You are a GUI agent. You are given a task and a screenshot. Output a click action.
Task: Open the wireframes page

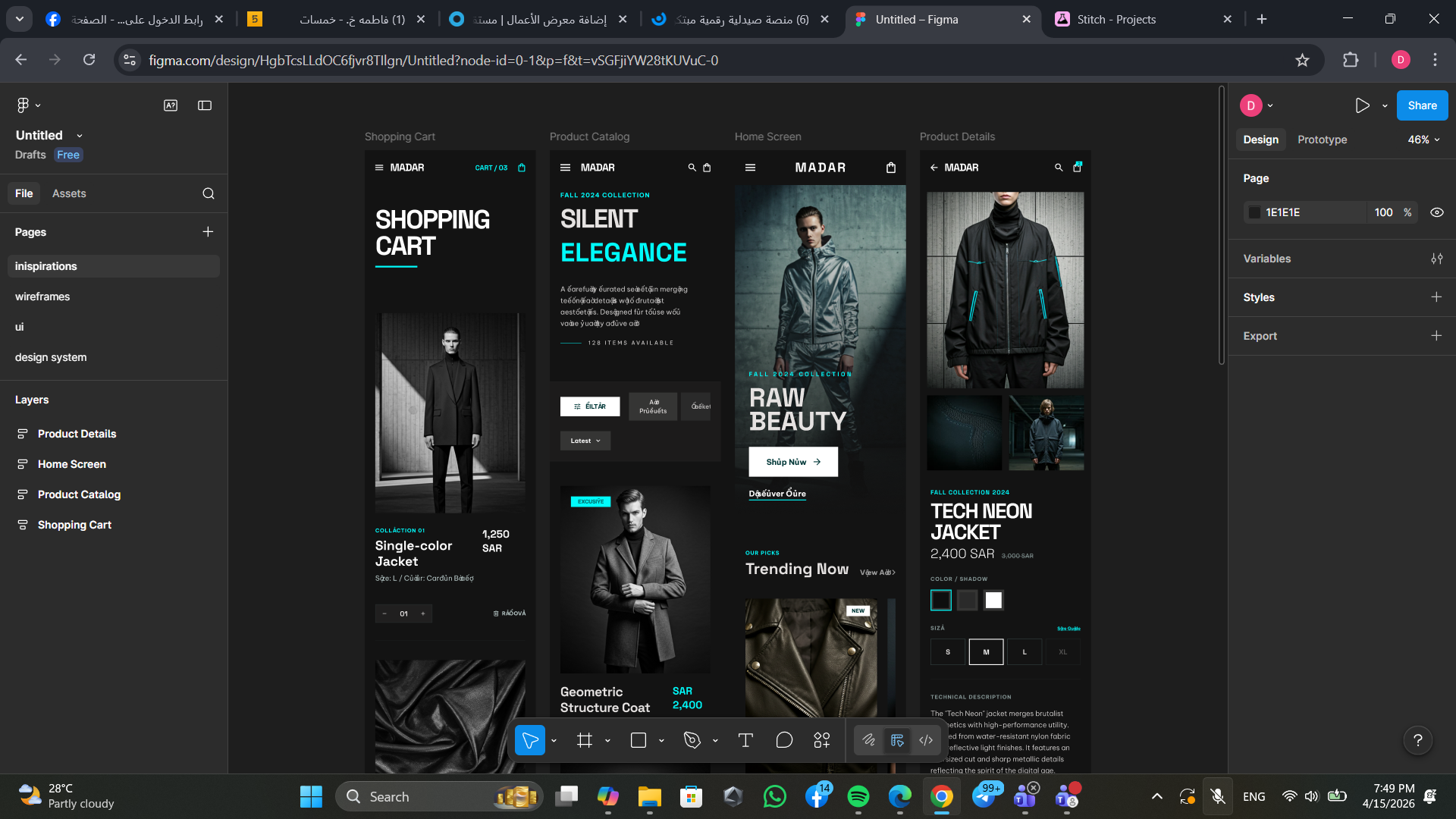click(x=114, y=297)
